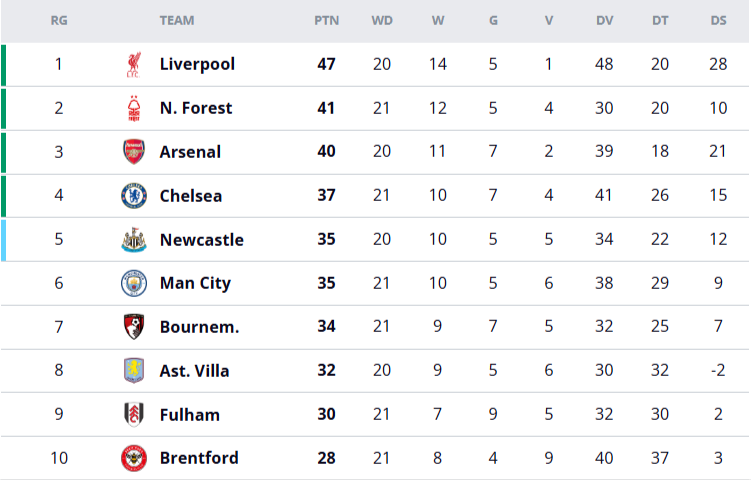Click the Liverpool club crest icon

pos(133,65)
